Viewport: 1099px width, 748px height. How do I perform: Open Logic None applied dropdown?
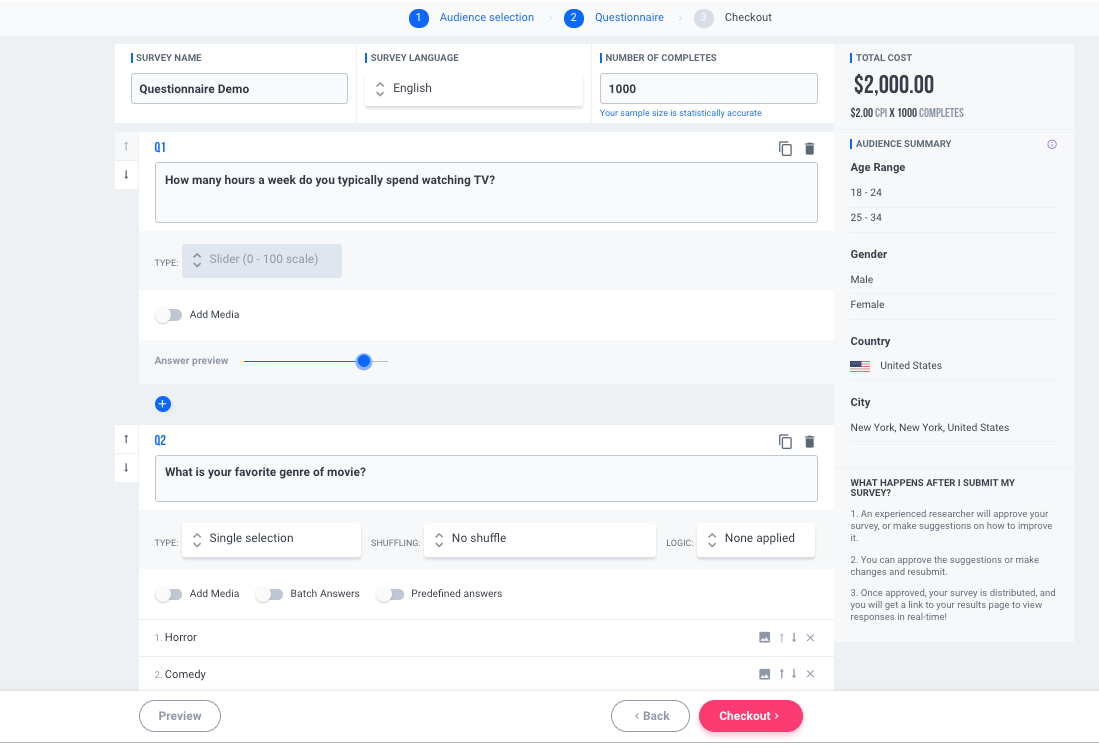(x=756, y=539)
